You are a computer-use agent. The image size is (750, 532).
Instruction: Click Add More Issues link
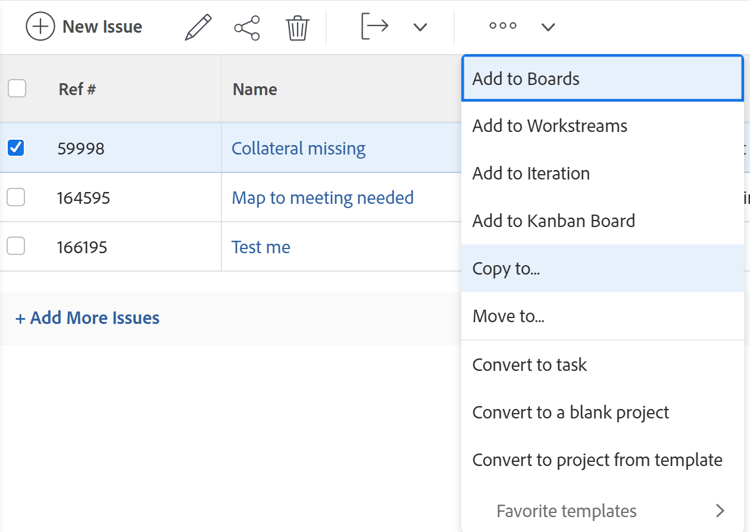pyautogui.click(x=87, y=318)
